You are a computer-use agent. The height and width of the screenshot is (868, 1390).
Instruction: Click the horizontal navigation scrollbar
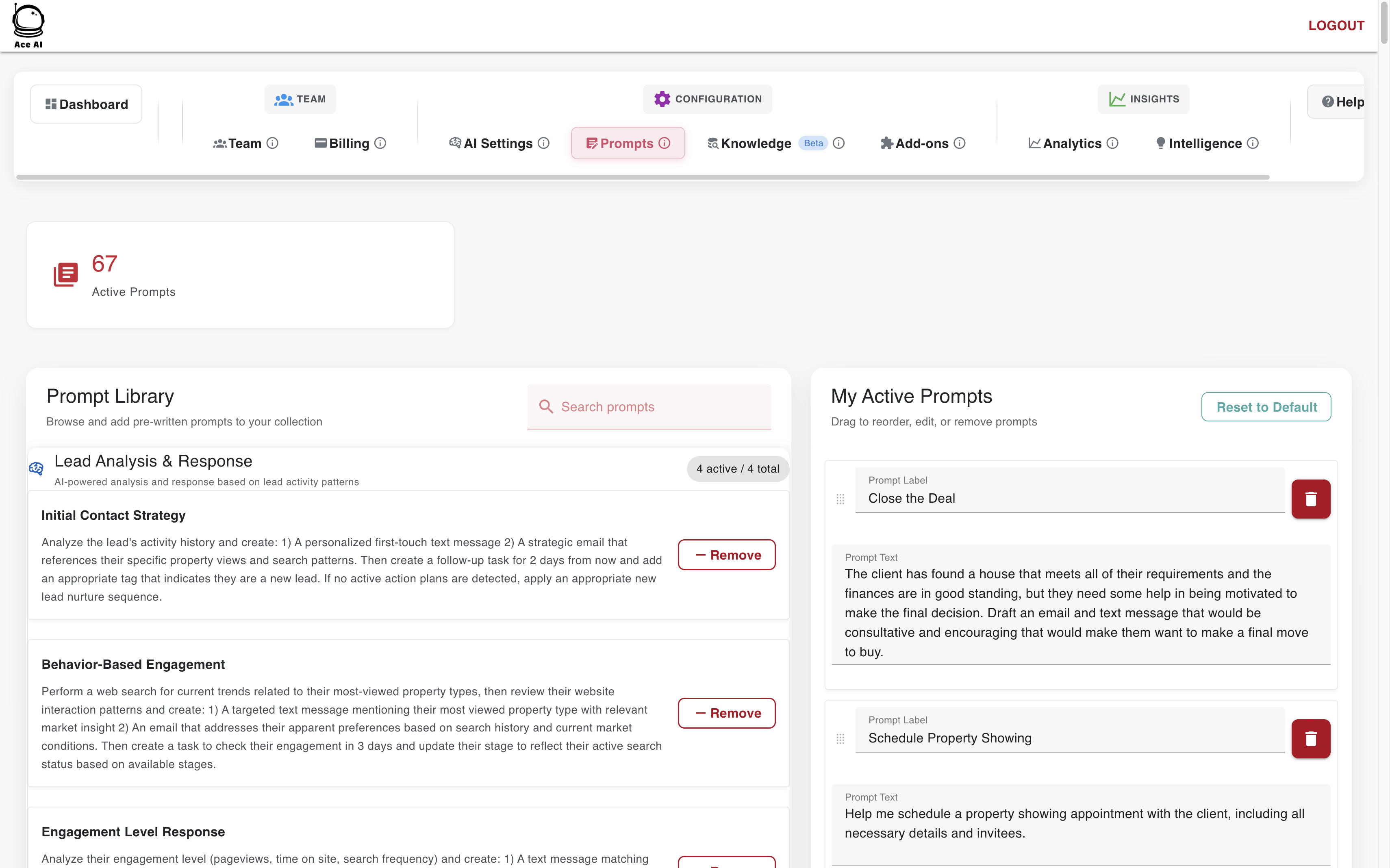(x=643, y=178)
